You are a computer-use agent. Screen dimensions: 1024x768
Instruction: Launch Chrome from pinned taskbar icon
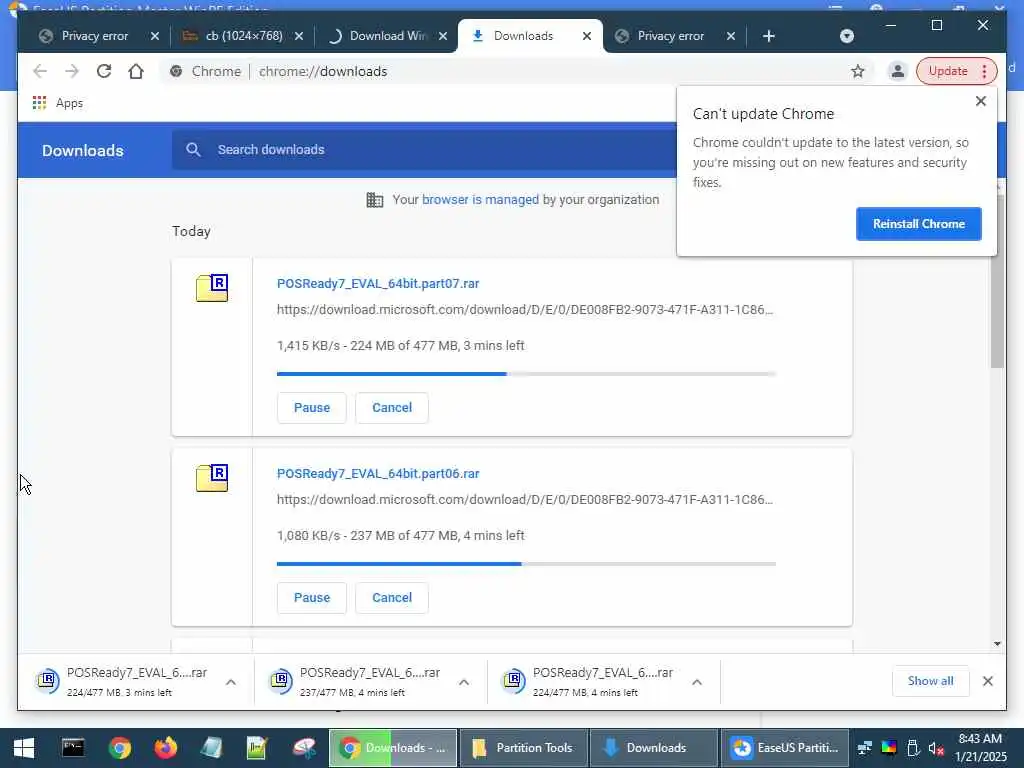(x=120, y=748)
